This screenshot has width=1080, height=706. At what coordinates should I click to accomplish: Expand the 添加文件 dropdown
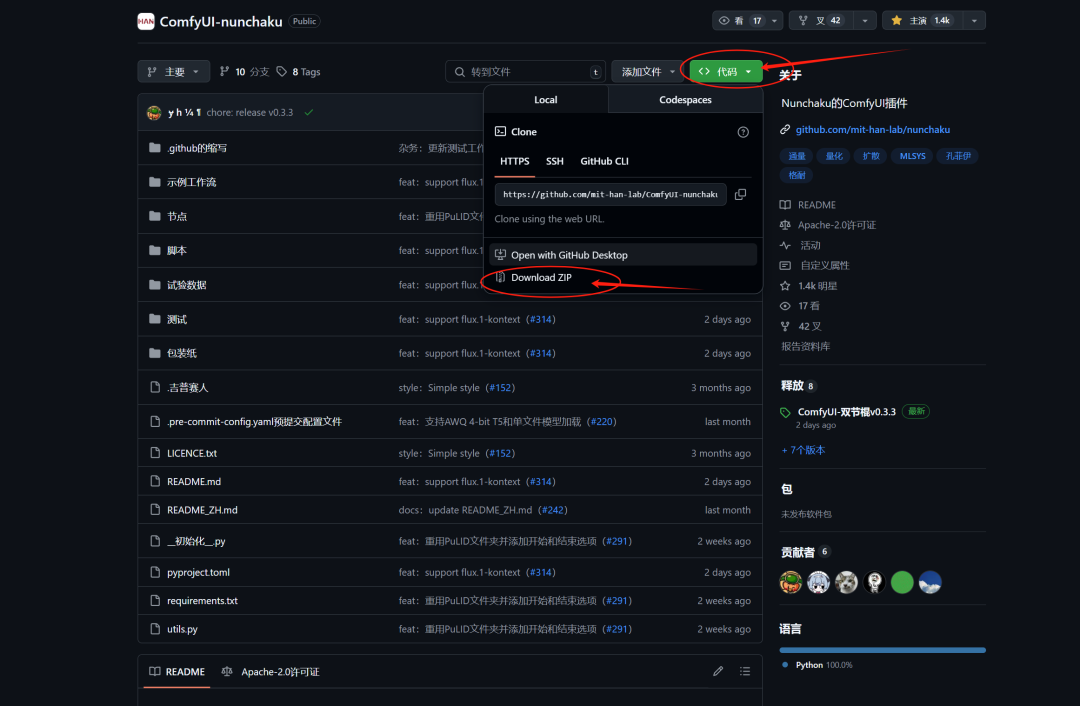[647, 72]
